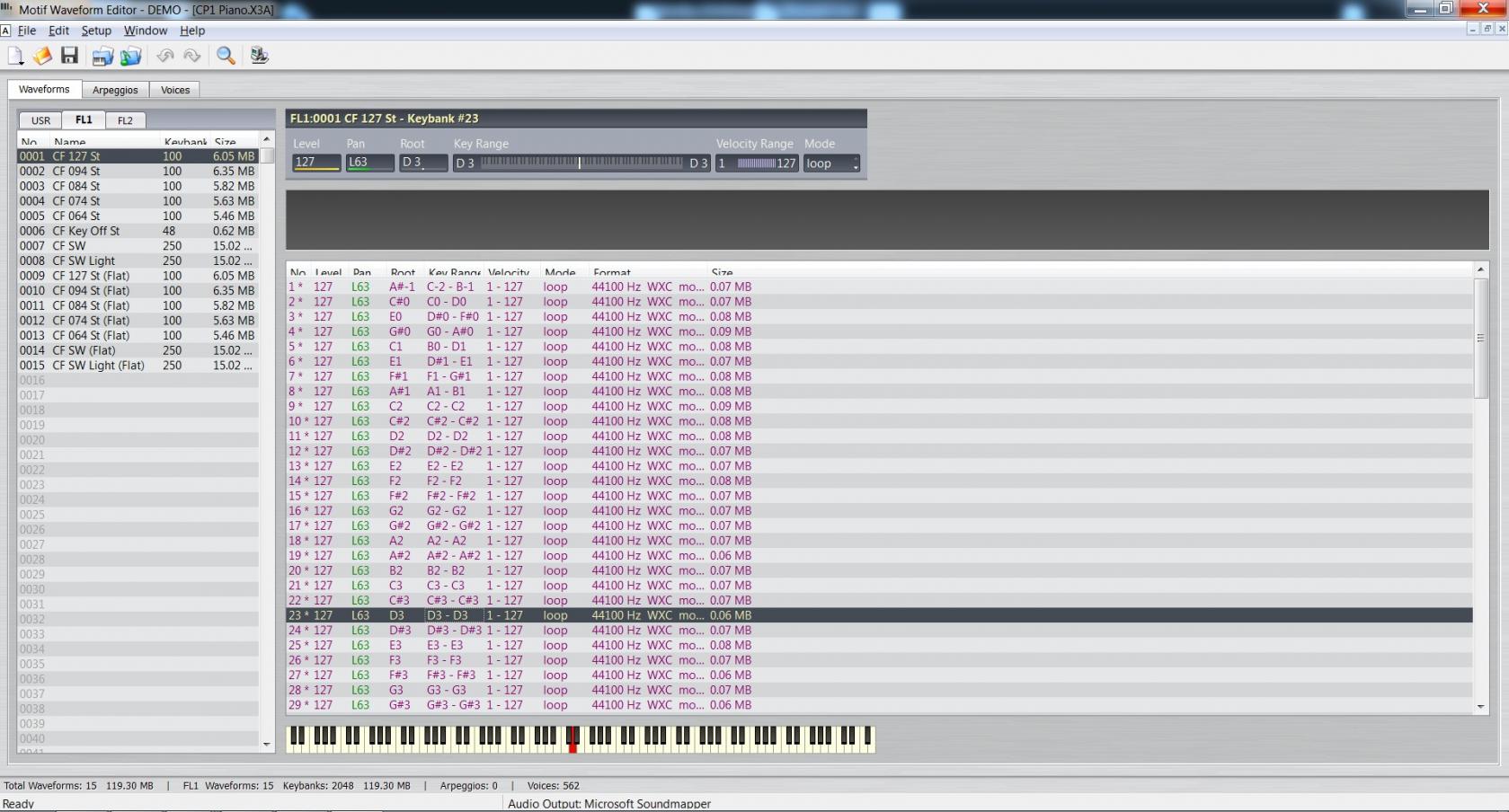Click the waveform list scroll-down arrow
Viewport: 1509px width, 812px height.
coord(266,744)
